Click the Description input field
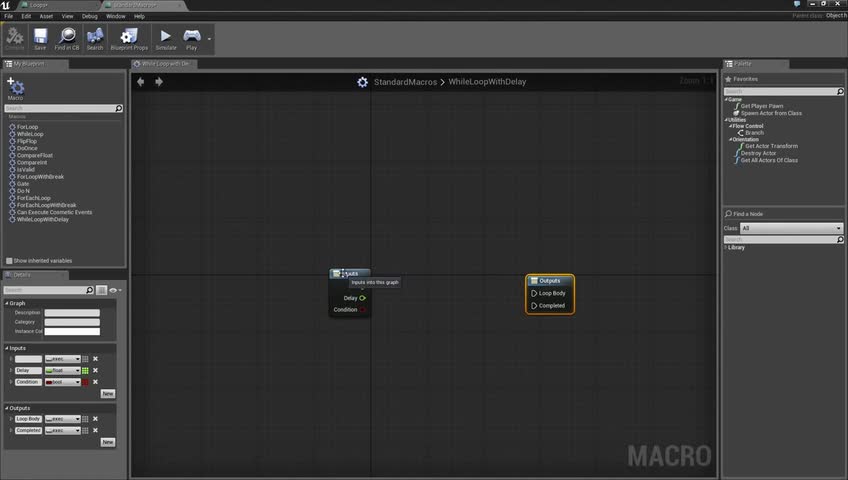Image resolution: width=848 pixels, height=480 pixels. tap(72, 312)
